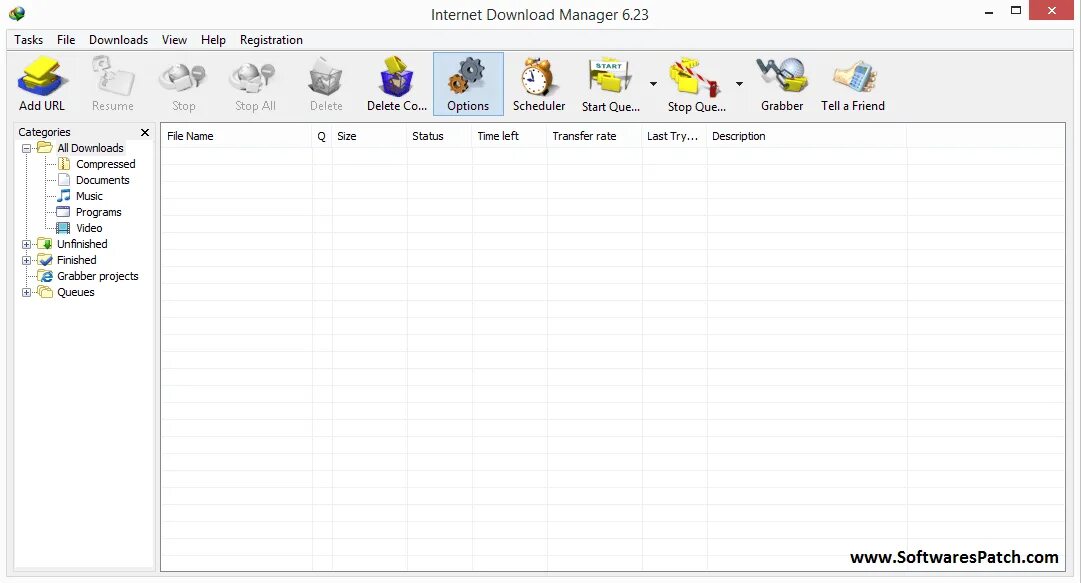Select the Documents category

[x=103, y=180]
